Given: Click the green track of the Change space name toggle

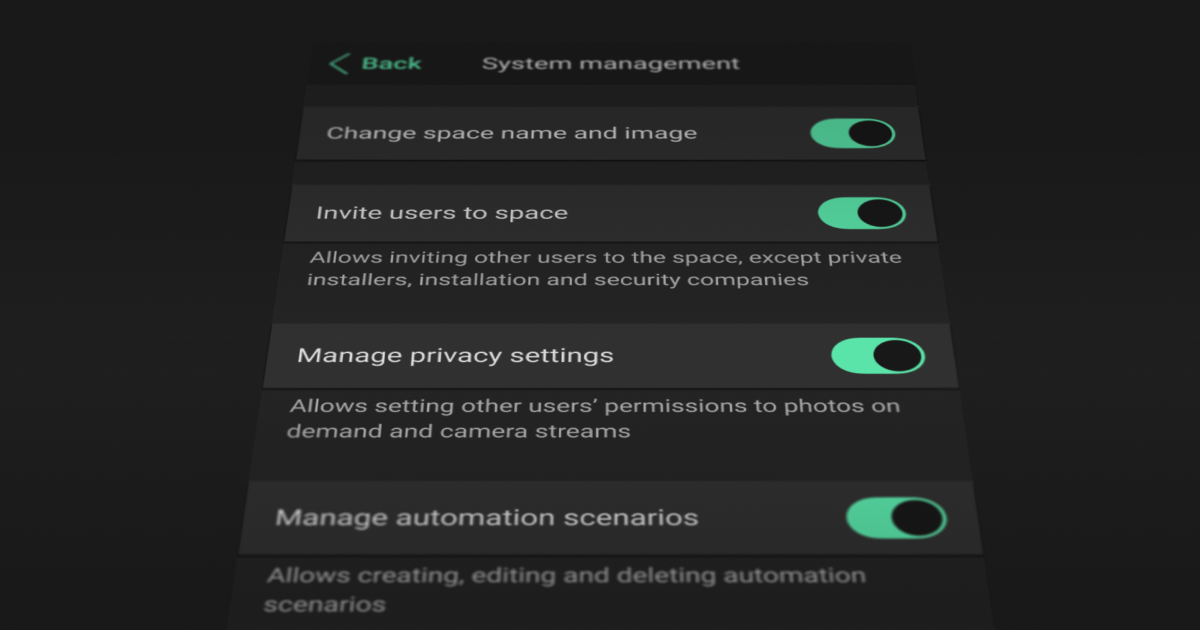Looking at the screenshot, I should tap(830, 133).
